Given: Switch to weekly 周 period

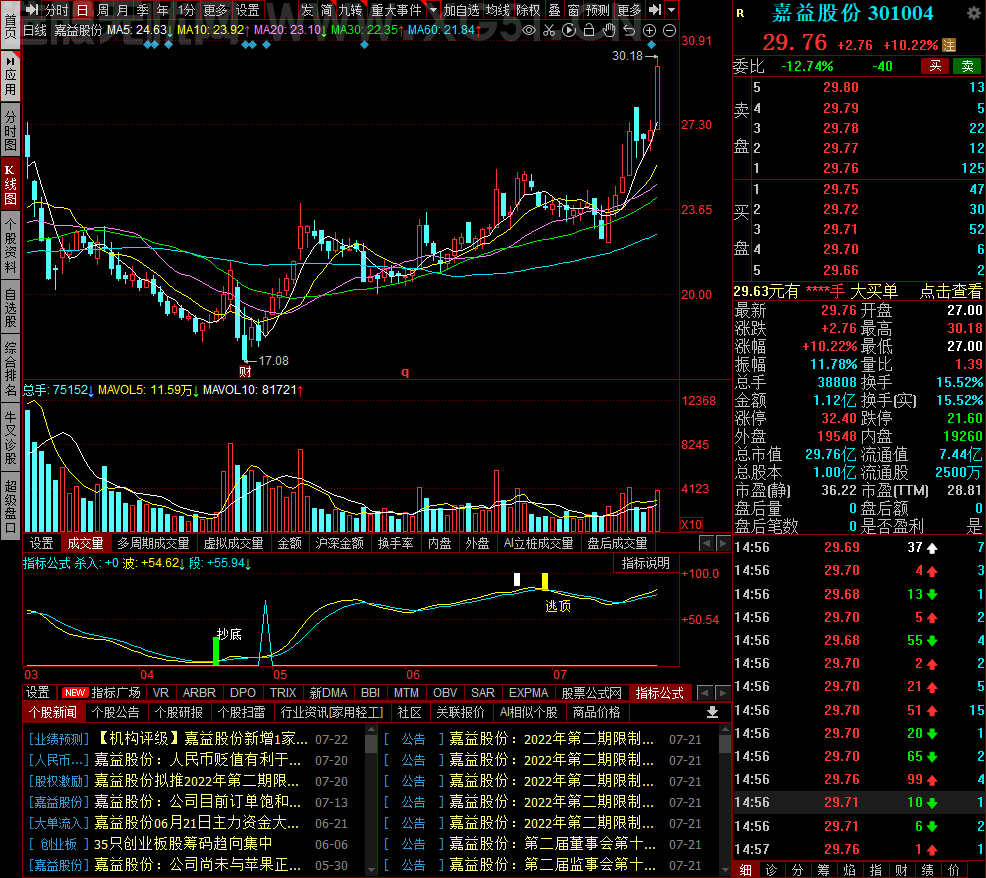Looking at the screenshot, I should [x=102, y=10].
